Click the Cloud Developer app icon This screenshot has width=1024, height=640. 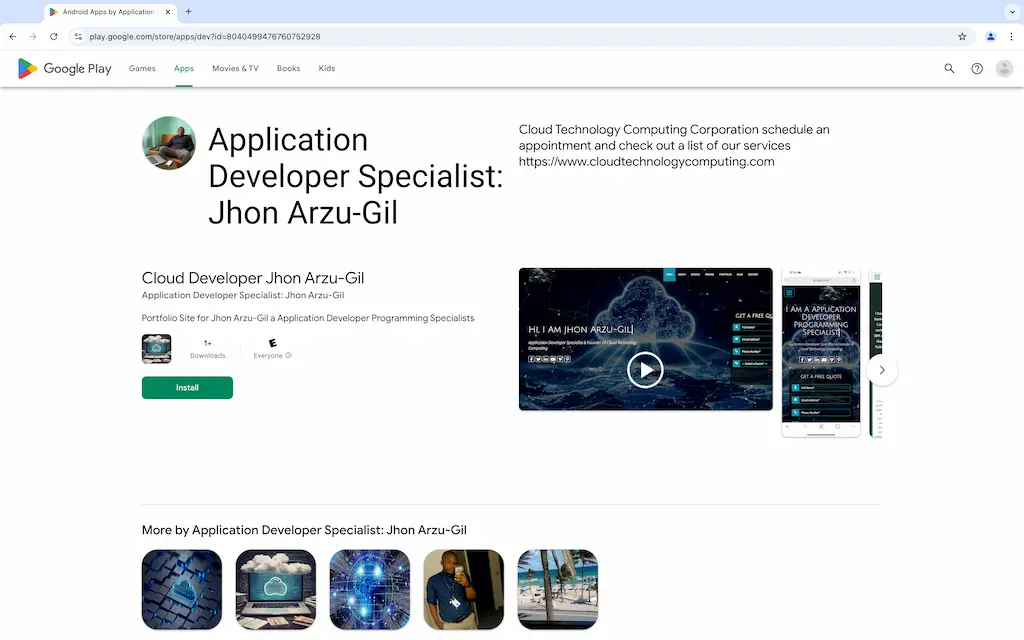coord(156,349)
